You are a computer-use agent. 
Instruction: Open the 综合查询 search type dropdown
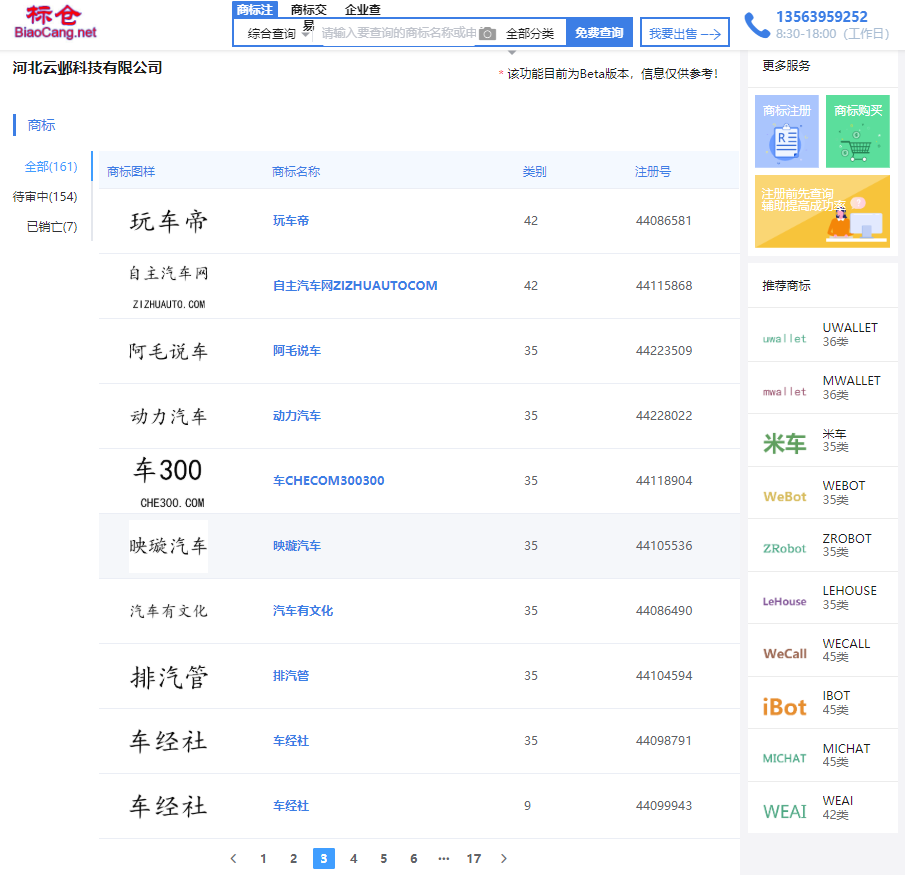coord(278,33)
